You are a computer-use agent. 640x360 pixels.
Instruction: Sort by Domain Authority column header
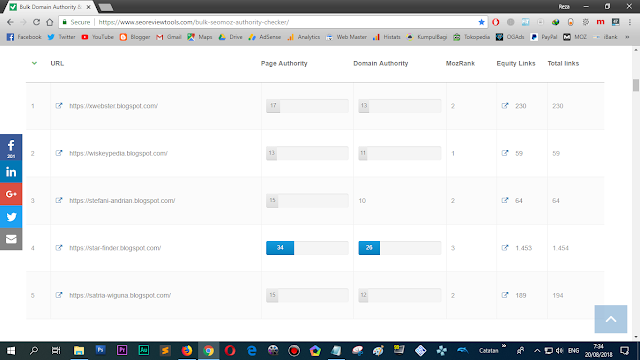[x=380, y=63]
